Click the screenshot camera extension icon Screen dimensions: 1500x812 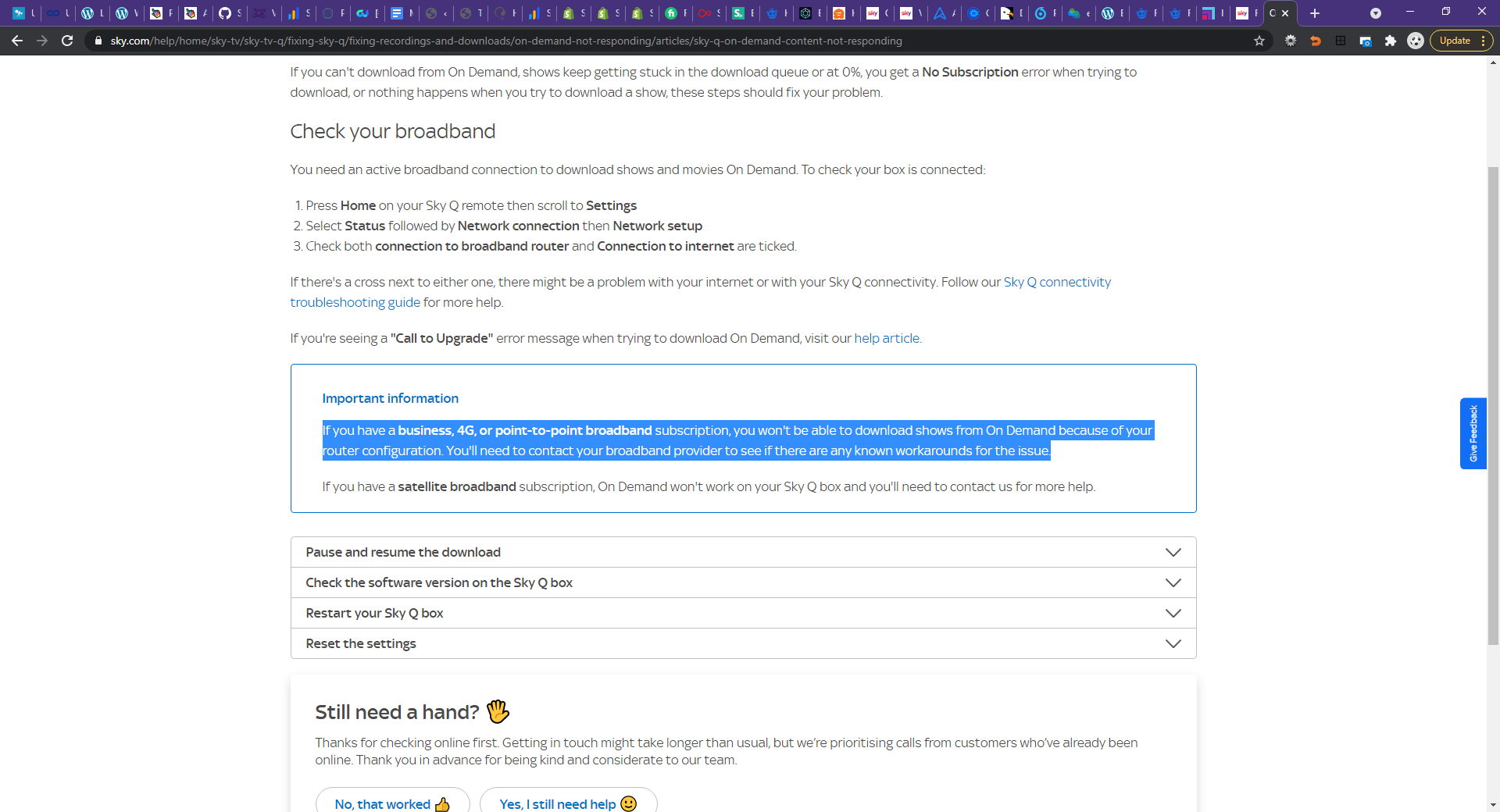coord(1366,41)
